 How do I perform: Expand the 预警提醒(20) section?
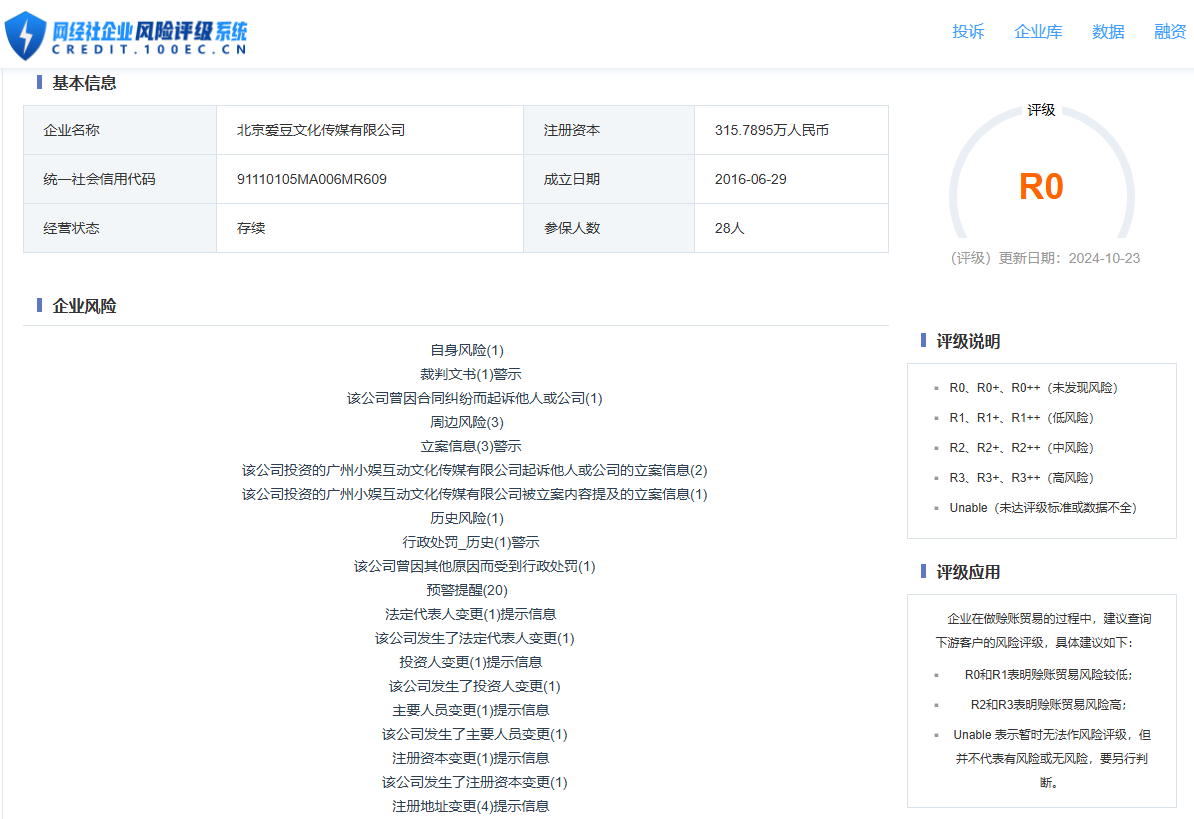click(467, 590)
